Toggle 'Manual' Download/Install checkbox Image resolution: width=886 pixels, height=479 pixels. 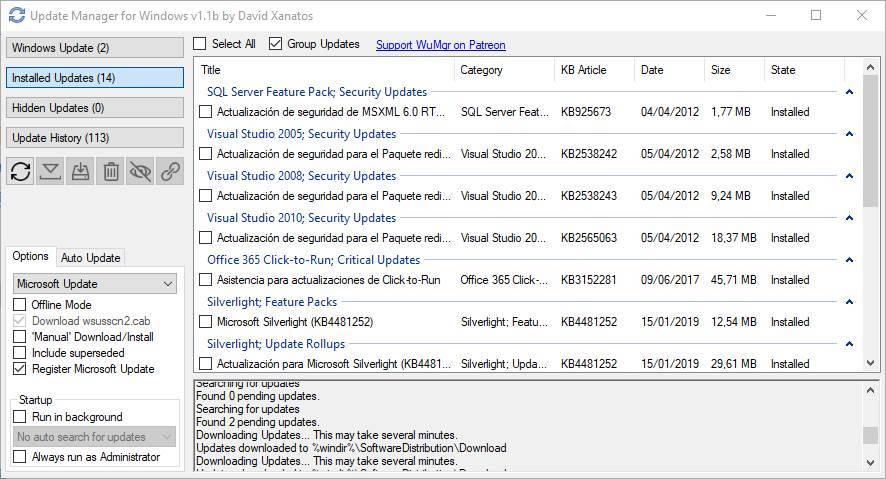coord(20,337)
